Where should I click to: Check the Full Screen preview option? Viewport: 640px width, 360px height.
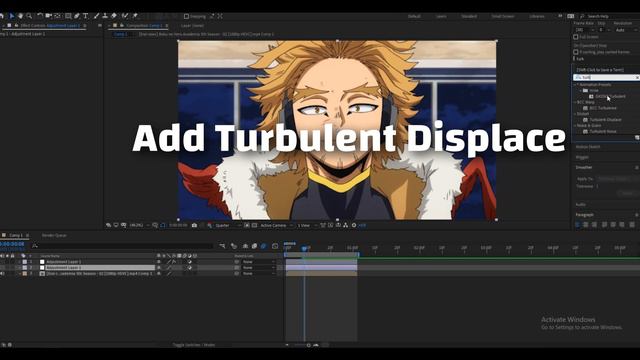click(x=576, y=37)
